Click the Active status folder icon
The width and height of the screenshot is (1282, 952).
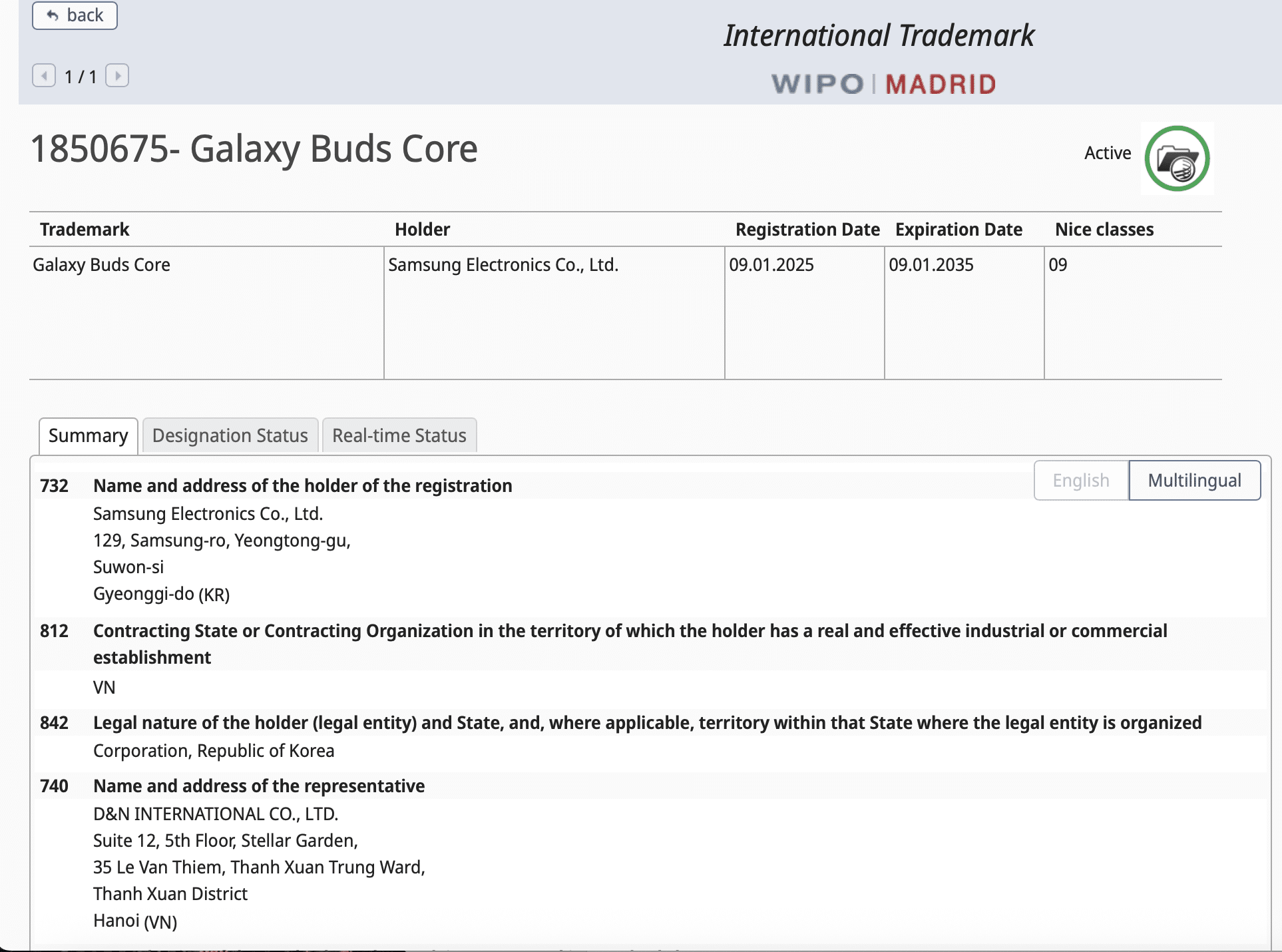(x=1177, y=158)
